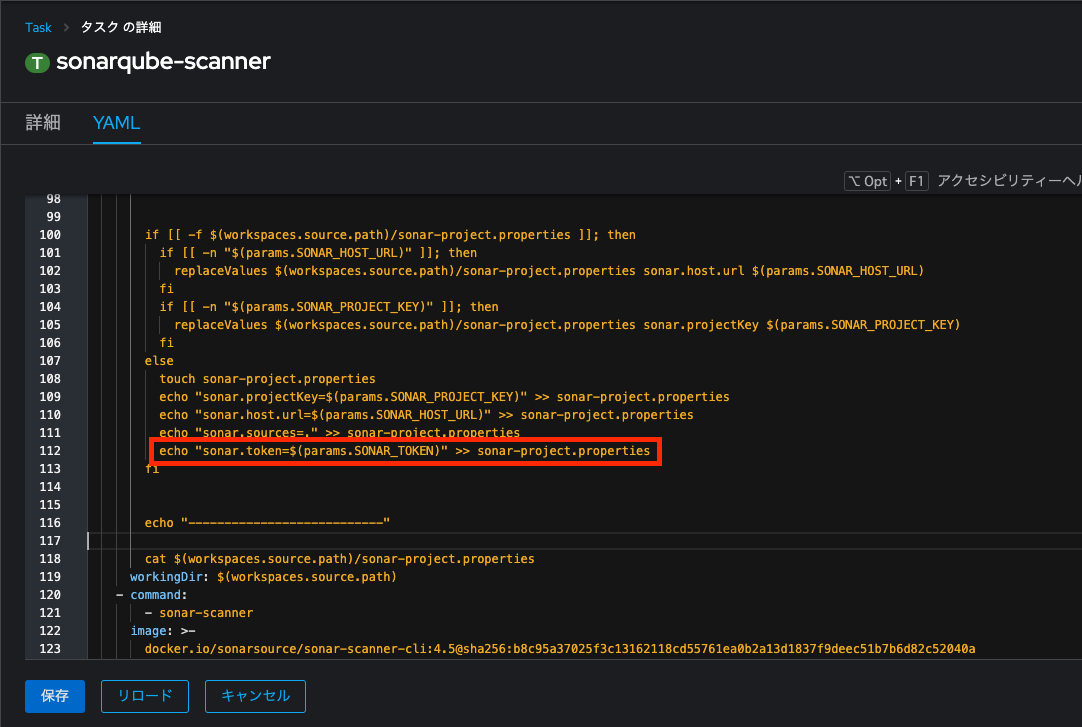Click the replaceValues sonar.host.url line 102
The height and width of the screenshot is (727, 1082).
tap(549, 270)
